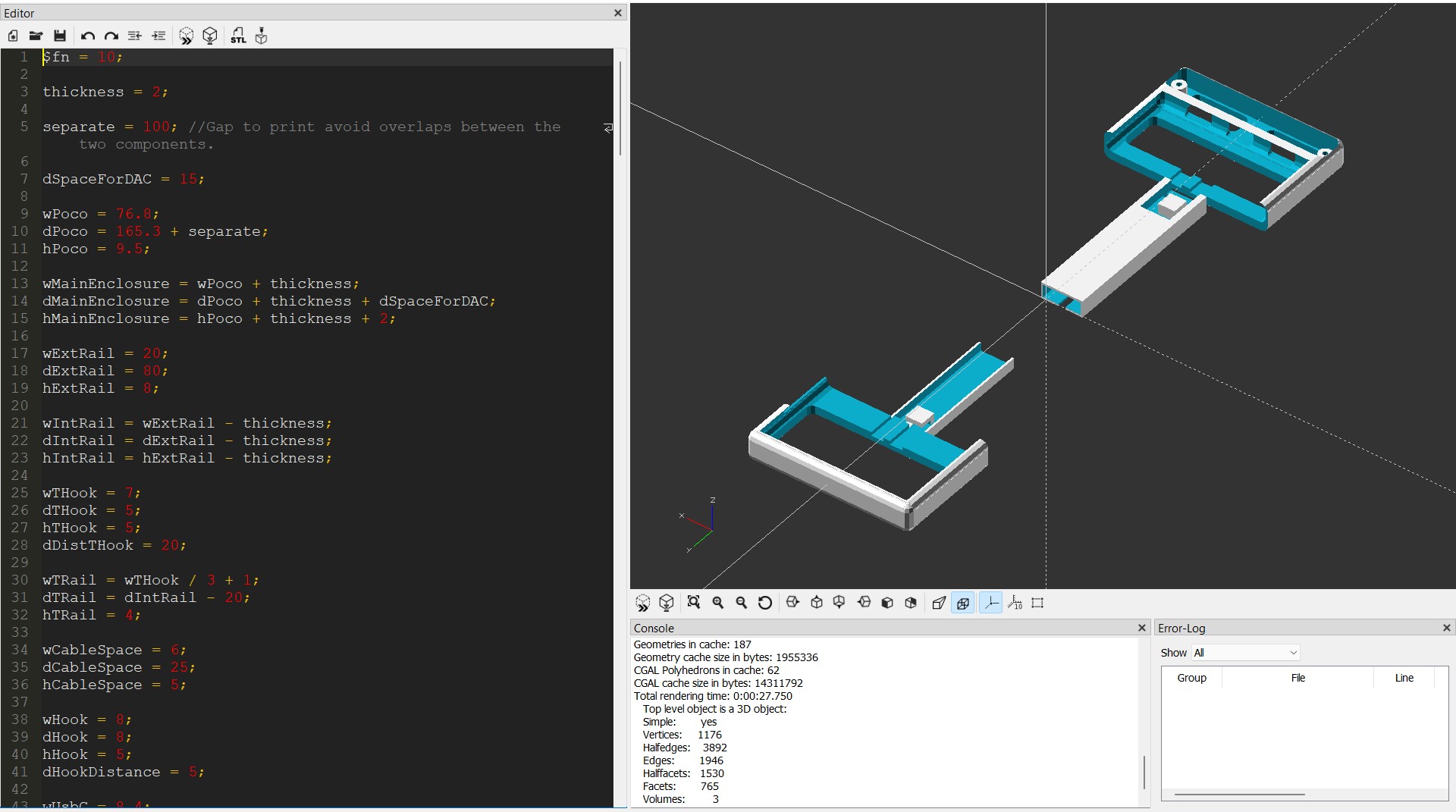Place cursor on the thickness = 2 line
This screenshot has height=812, width=1456.
click(105, 92)
